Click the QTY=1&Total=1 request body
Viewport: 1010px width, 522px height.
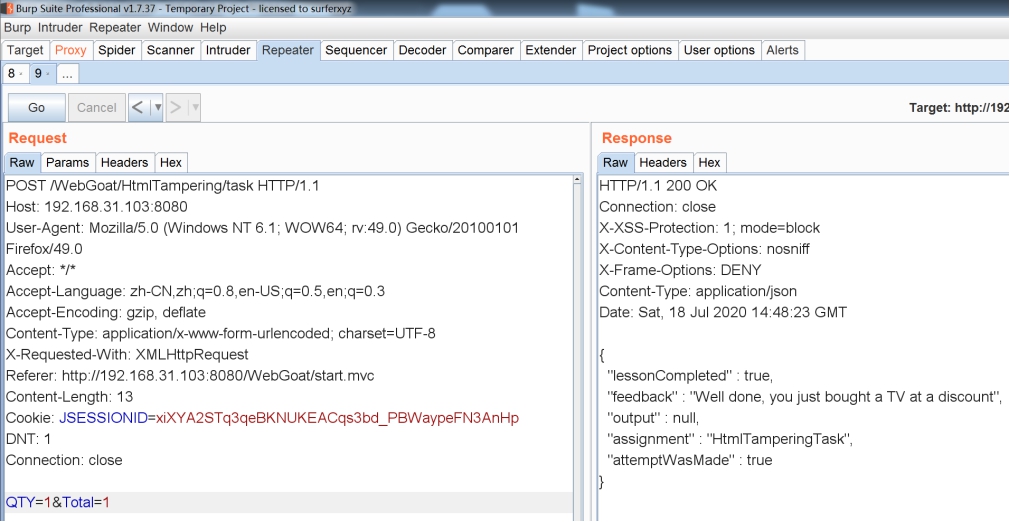[58, 503]
